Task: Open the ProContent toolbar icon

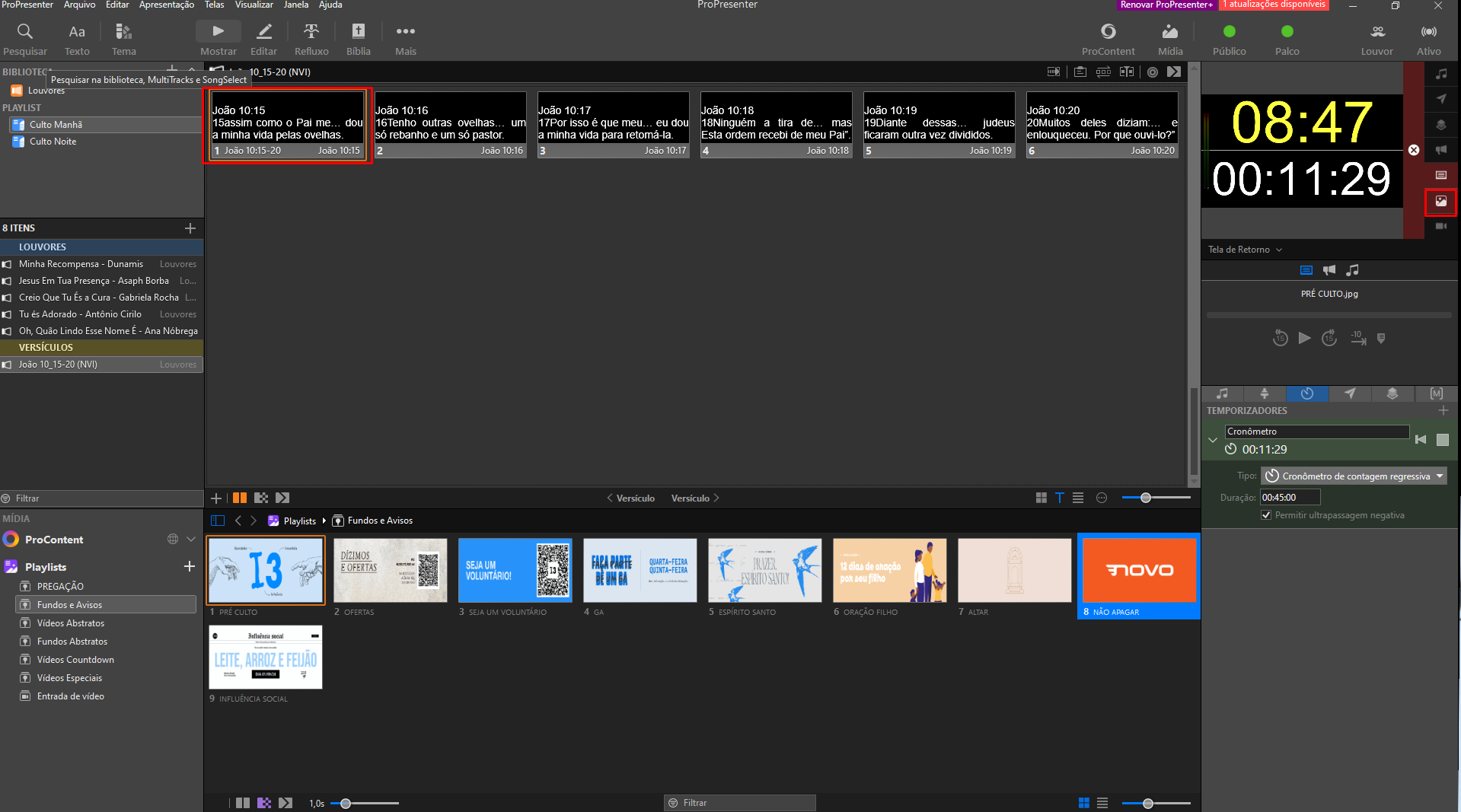Action: pyautogui.click(x=1108, y=39)
